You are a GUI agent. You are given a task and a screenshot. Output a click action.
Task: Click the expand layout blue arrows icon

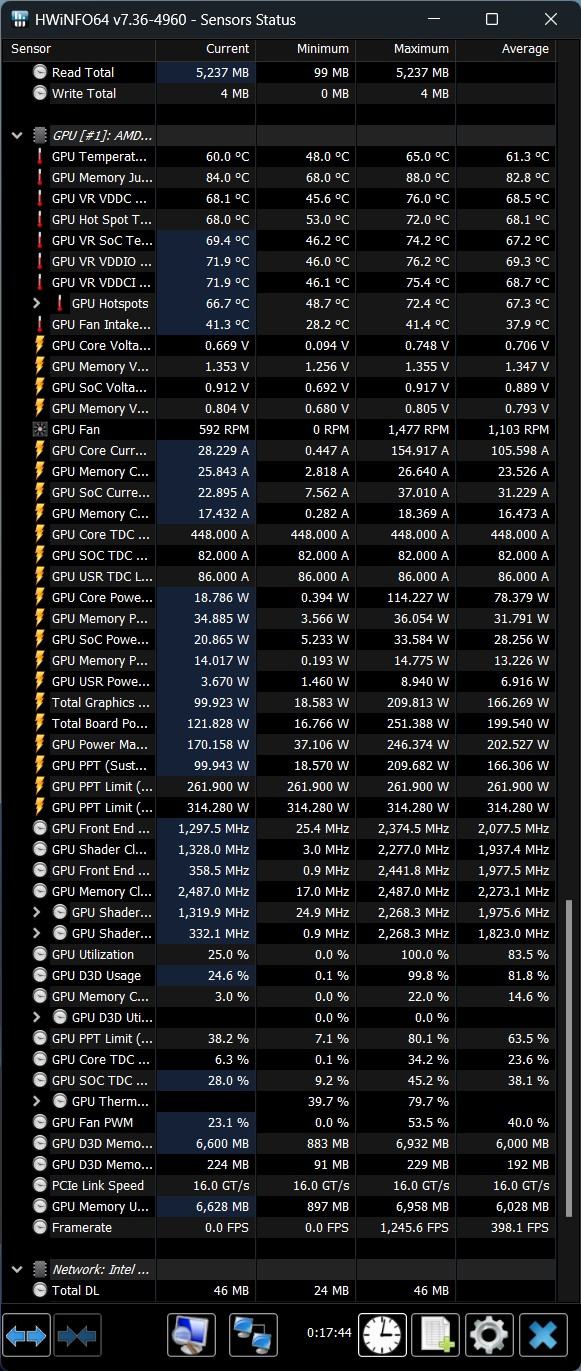click(x=27, y=1334)
